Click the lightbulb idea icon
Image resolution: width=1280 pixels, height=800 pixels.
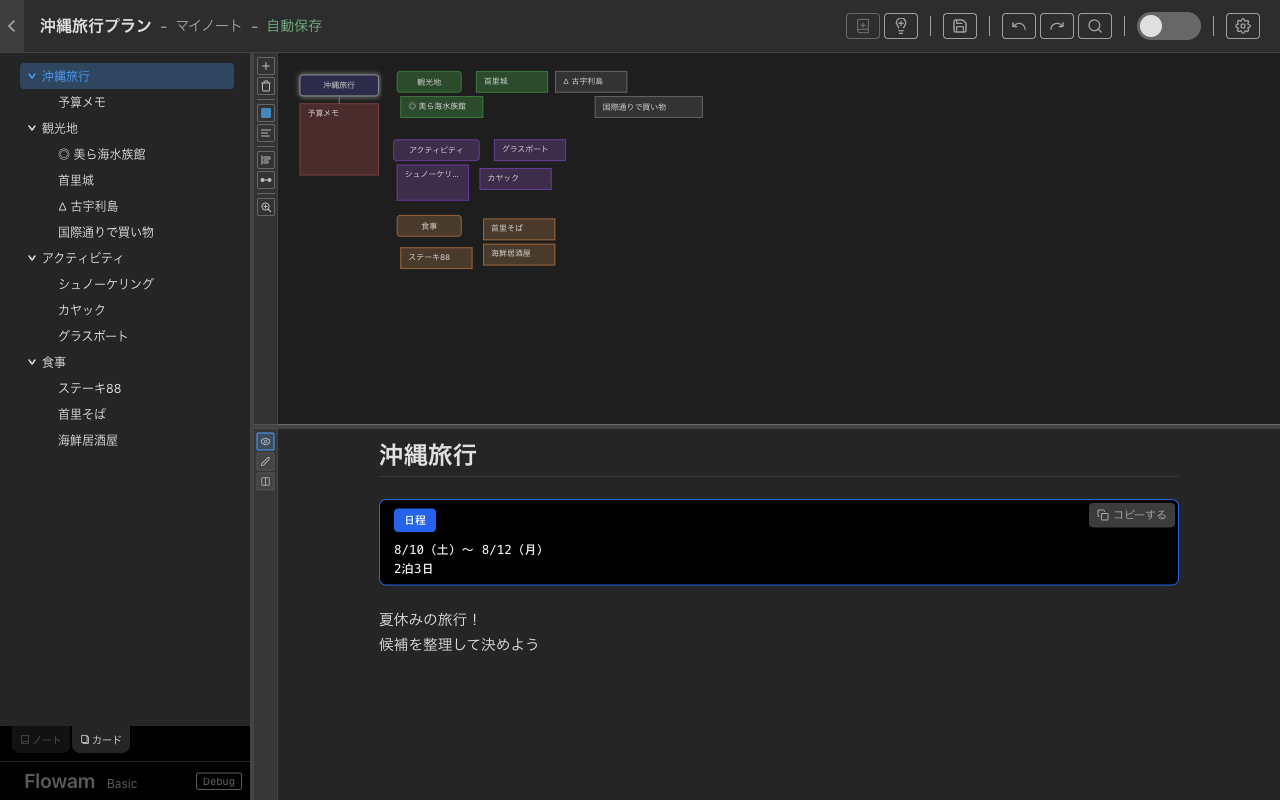(x=900, y=26)
